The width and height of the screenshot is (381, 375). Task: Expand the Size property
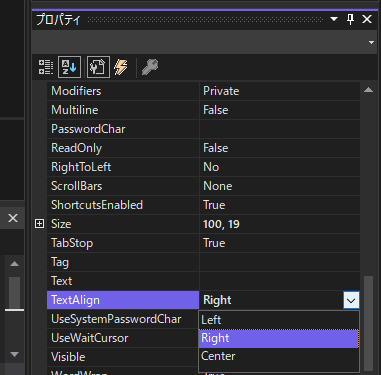click(x=39, y=224)
